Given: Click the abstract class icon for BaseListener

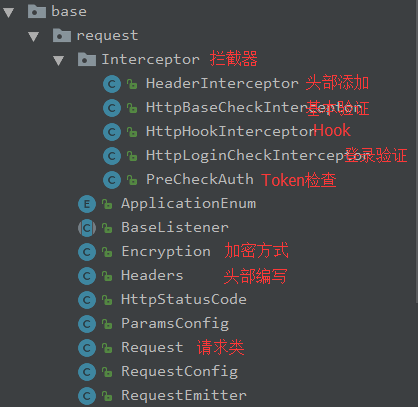Looking at the screenshot, I should tap(87, 228).
